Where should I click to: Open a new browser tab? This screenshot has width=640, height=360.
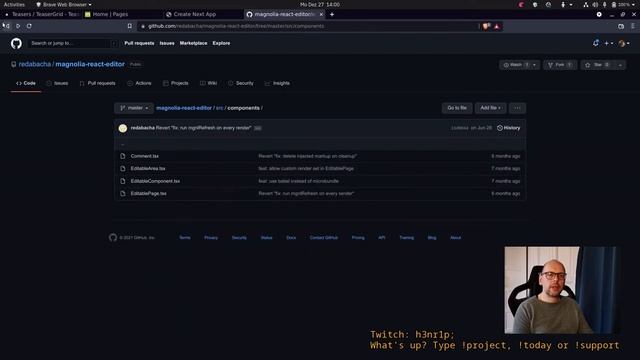pos(332,14)
